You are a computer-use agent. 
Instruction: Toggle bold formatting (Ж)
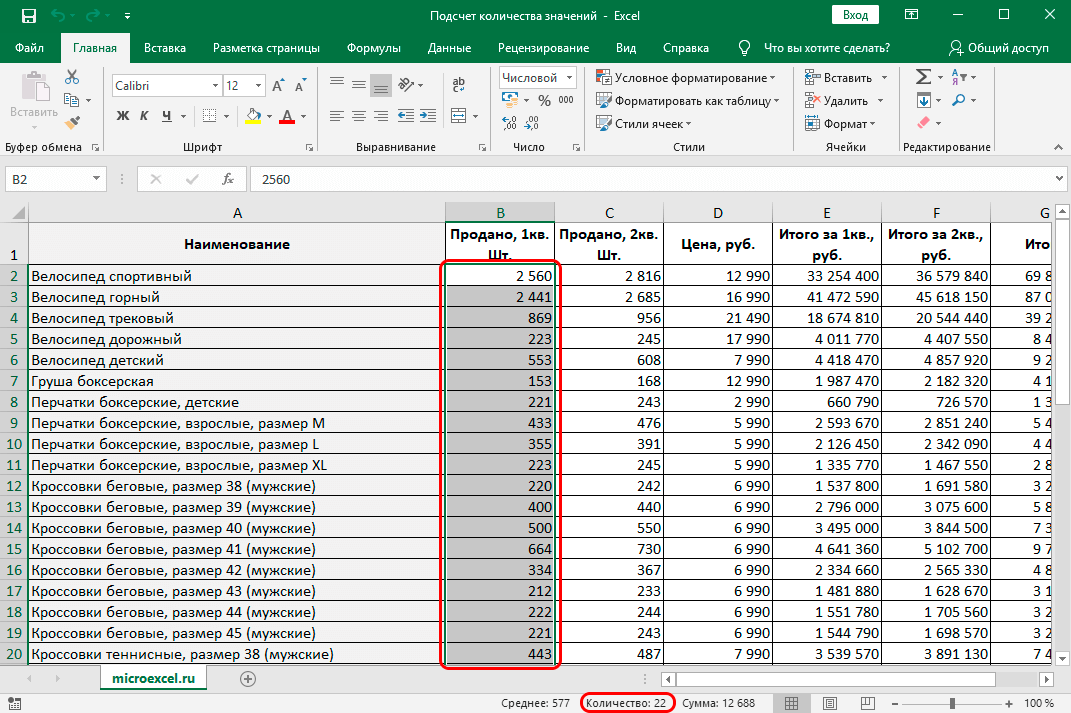coord(123,116)
